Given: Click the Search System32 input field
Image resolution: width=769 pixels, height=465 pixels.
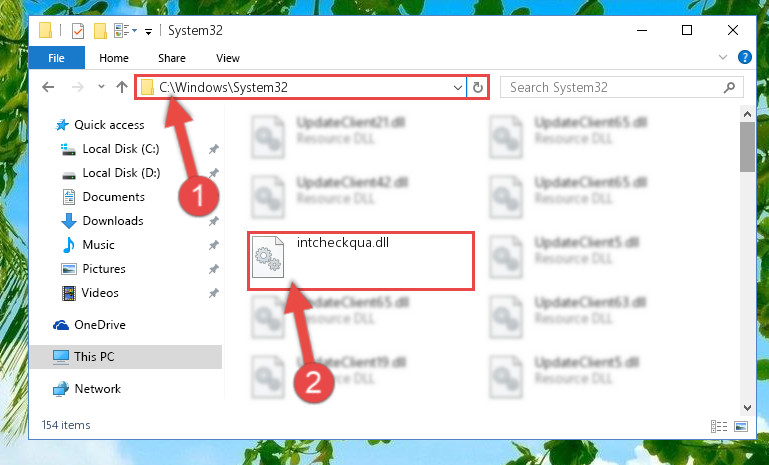Looking at the screenshot, I should click(x=613, y=87).
